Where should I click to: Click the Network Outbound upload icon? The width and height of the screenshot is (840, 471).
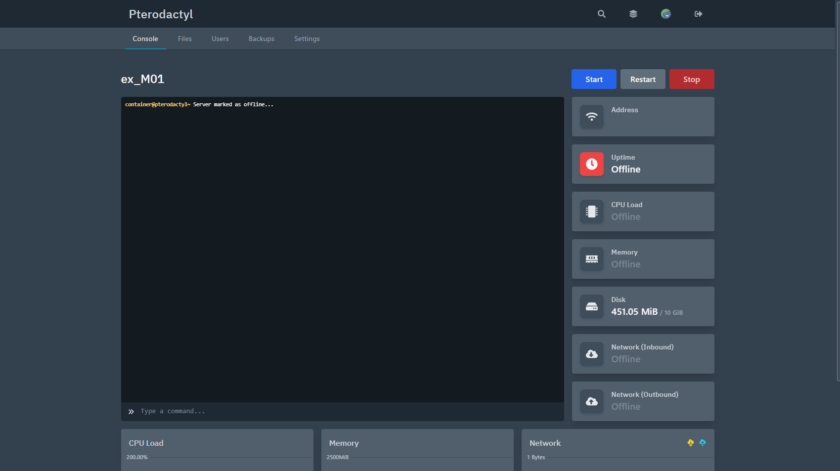click(x=592, y=401)
